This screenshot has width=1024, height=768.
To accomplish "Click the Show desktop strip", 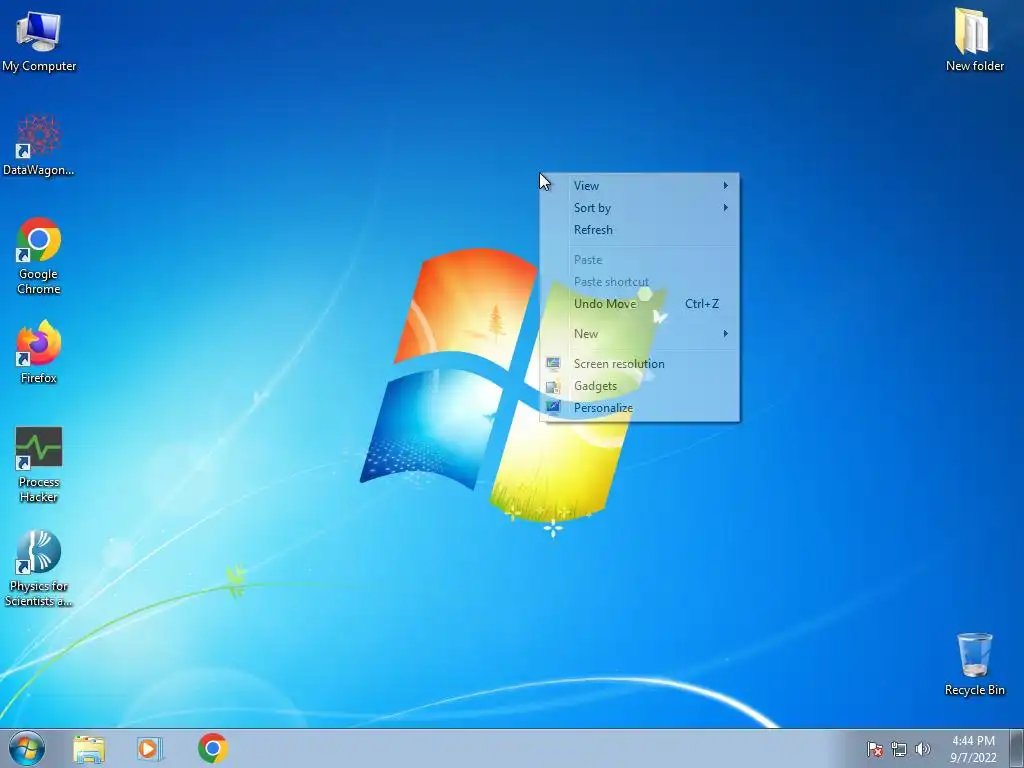I will (1017, 748).
